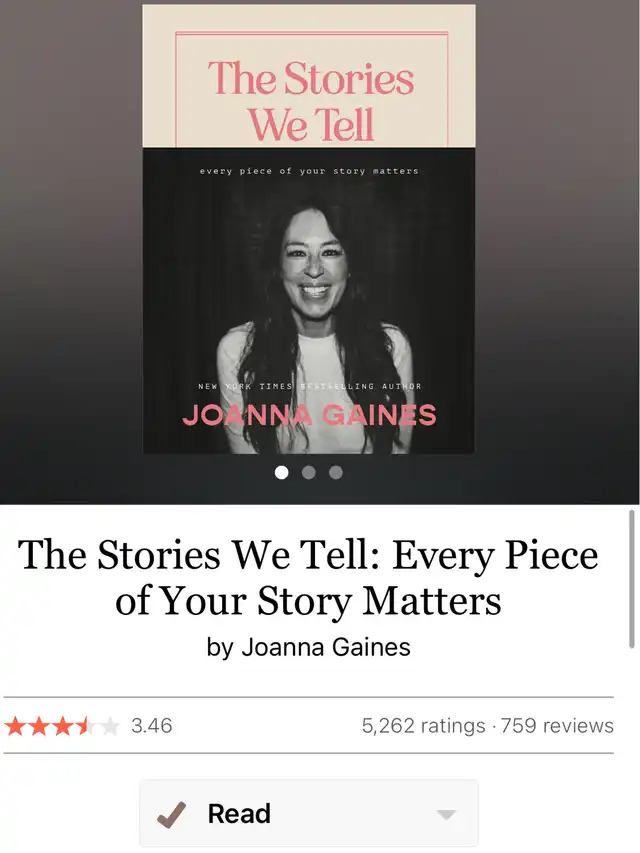
Task: Click the book title heading text
Action: [308, 578]
